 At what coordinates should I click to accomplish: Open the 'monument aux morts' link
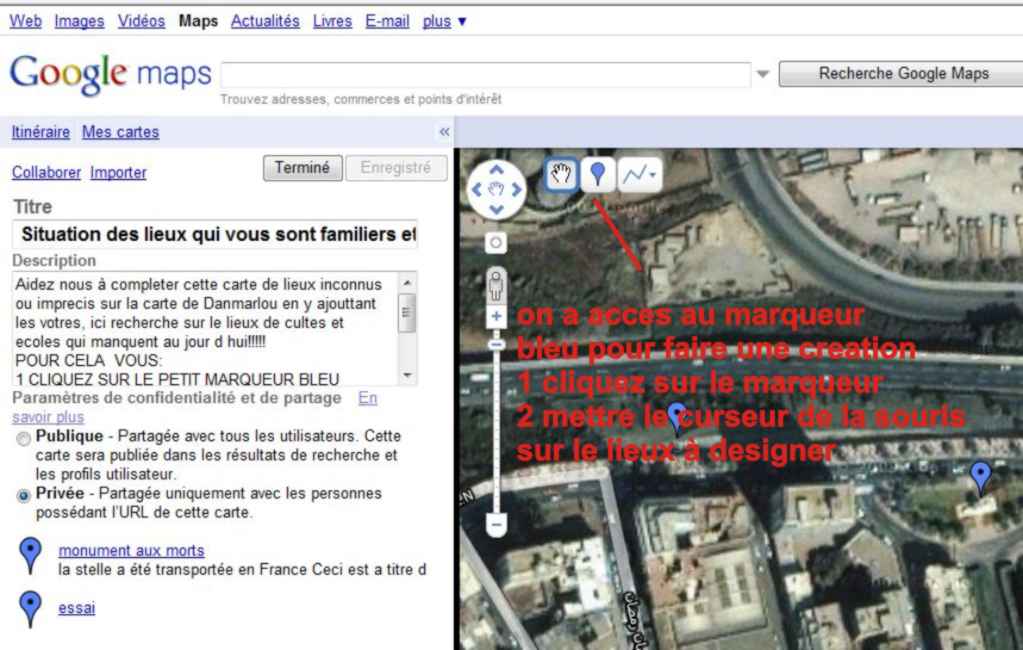click(x=131, y=550)
